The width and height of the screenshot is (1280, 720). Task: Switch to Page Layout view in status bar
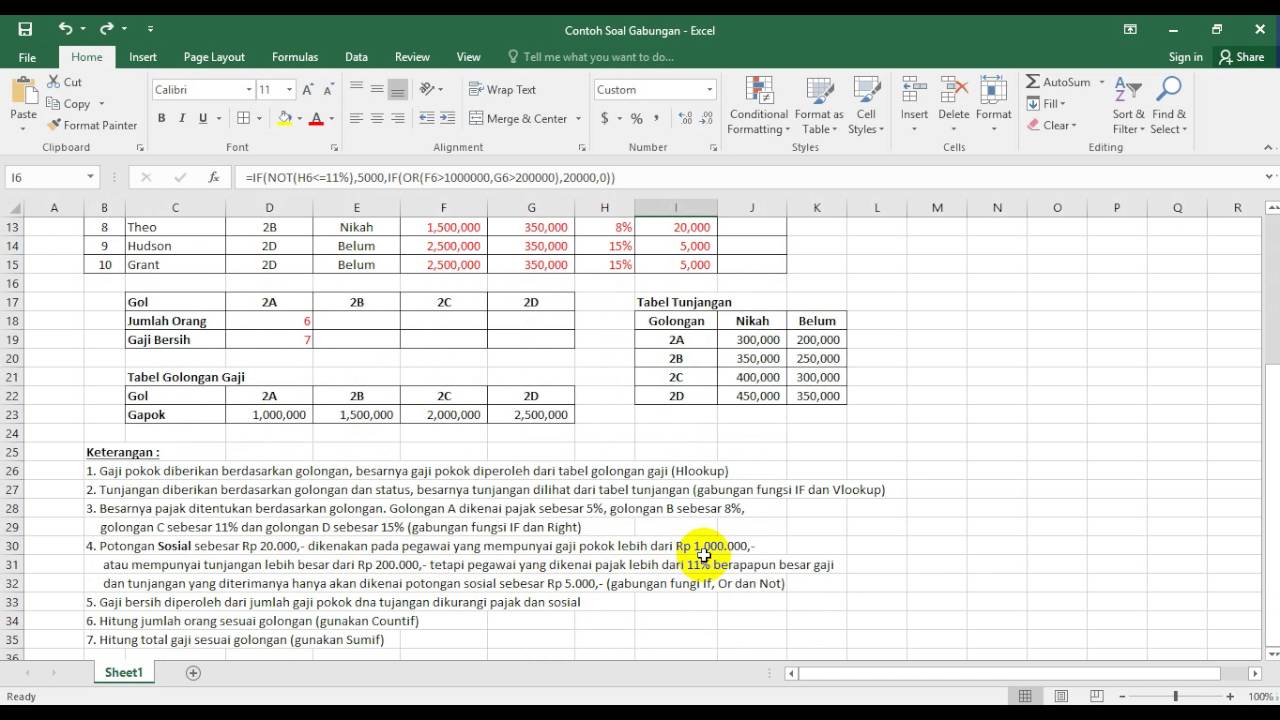1061,696
